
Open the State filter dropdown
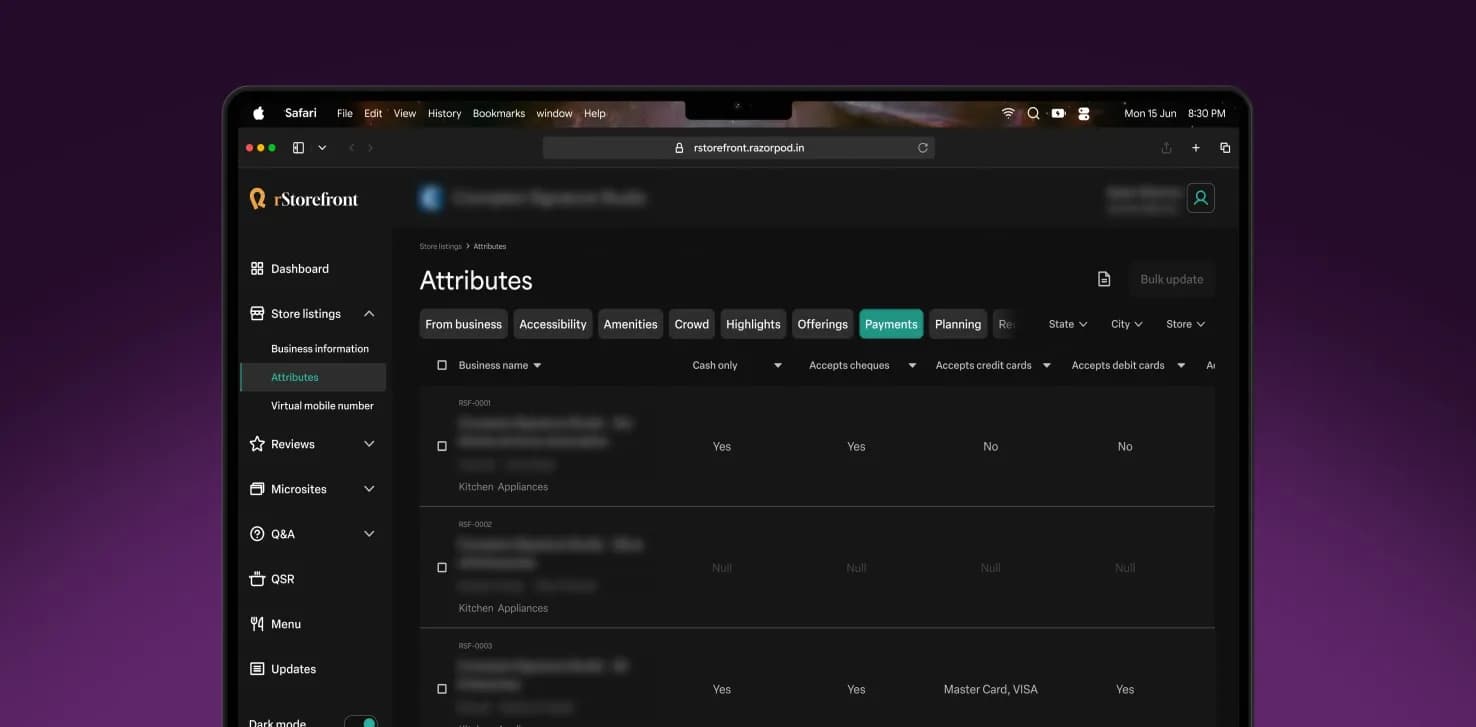point(1068,324)
